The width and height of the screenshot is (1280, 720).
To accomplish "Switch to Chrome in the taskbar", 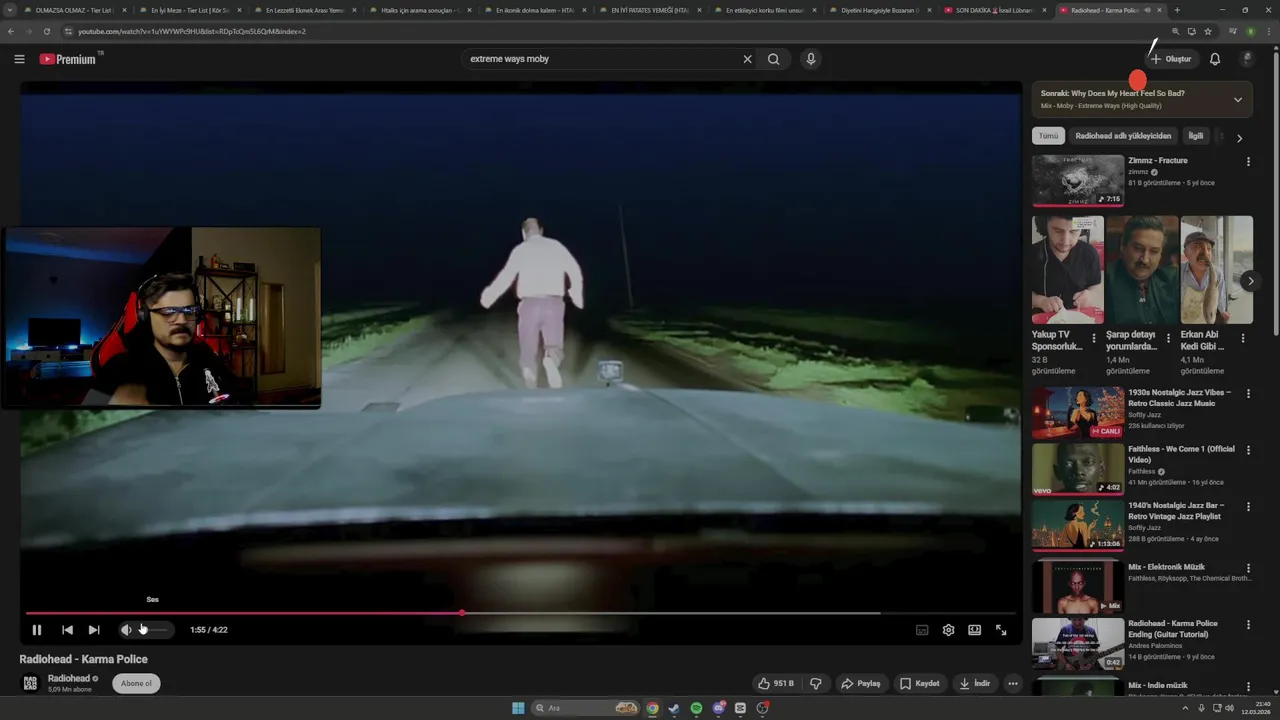I will (x=652, y=708).
